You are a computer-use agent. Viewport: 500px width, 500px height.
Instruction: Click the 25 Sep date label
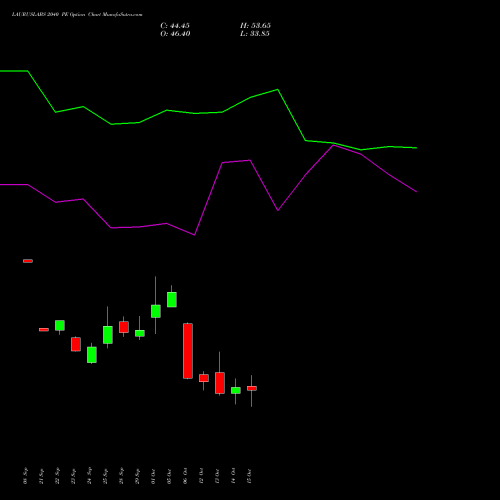pos(105,476)
